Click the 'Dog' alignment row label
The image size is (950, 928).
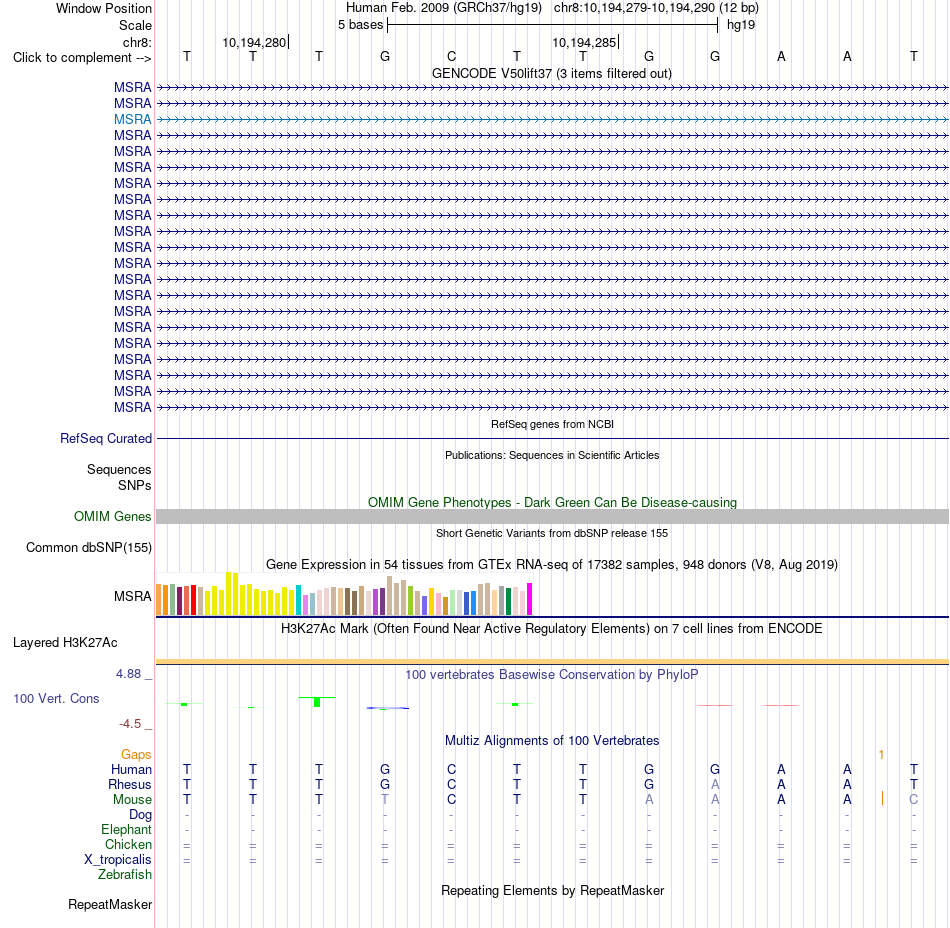click(x=140, y=815)
